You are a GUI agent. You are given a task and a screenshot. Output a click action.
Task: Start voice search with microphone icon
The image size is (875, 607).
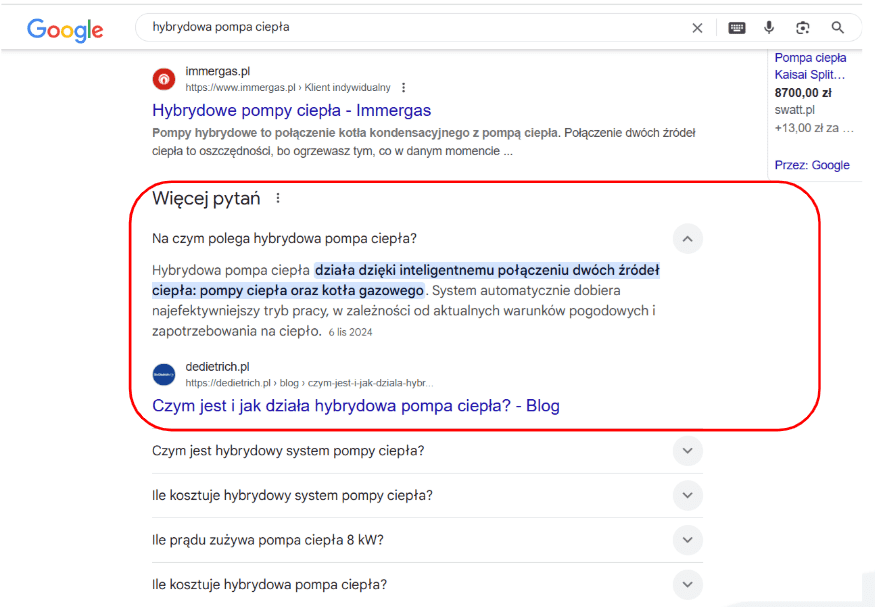tap(769, 28)
